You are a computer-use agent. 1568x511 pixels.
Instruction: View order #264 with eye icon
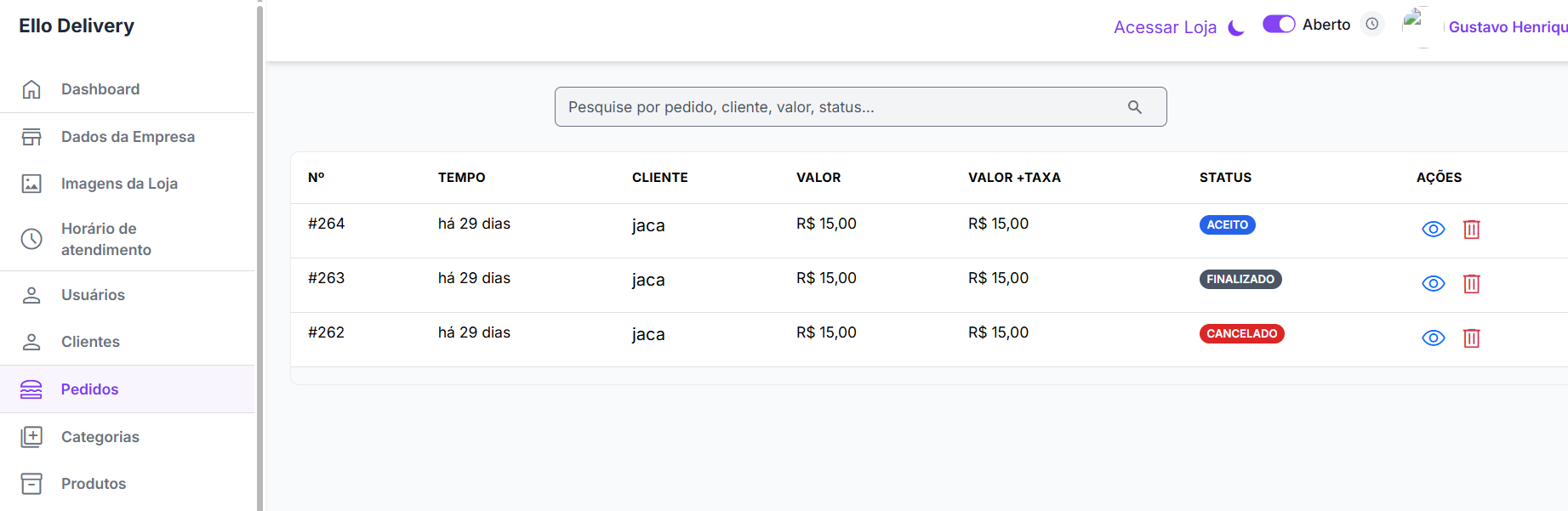tap(1434, 230)
